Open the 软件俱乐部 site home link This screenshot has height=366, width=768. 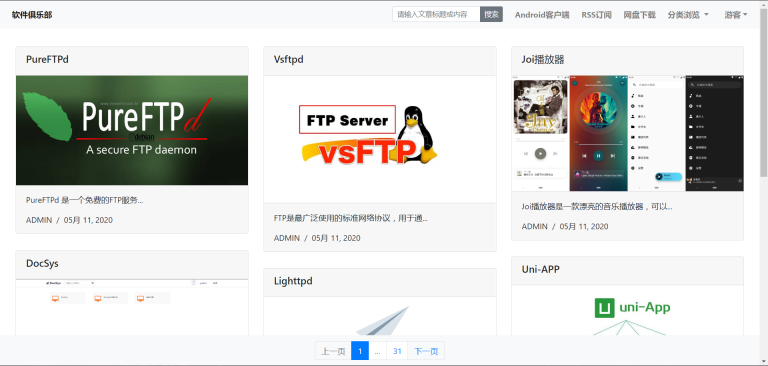click(x=32, y=15)
